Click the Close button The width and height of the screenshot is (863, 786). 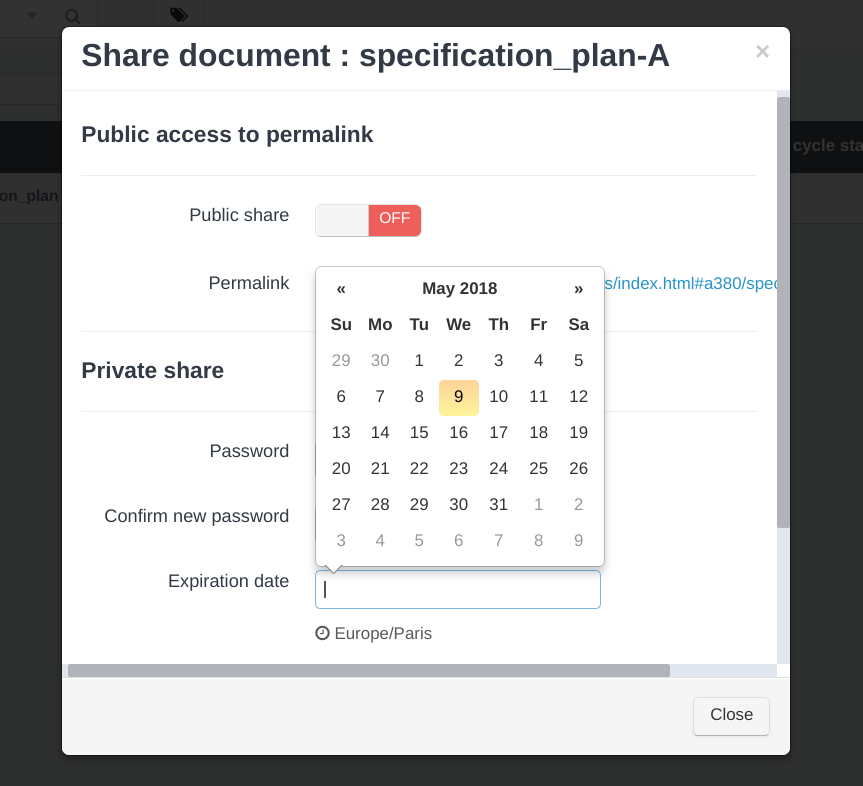point(731,716)
